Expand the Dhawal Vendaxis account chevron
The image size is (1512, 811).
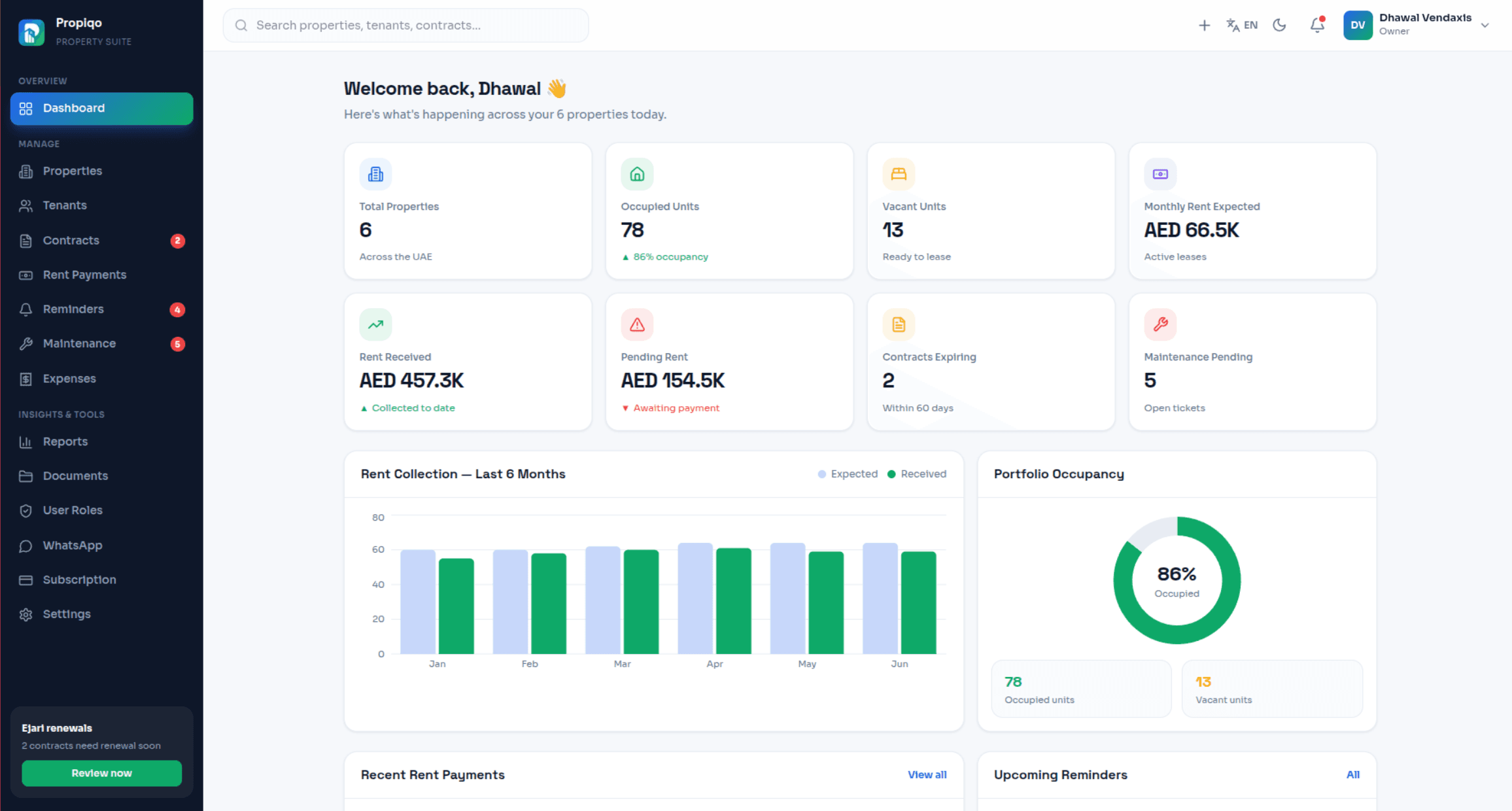tap(1485, 26)
